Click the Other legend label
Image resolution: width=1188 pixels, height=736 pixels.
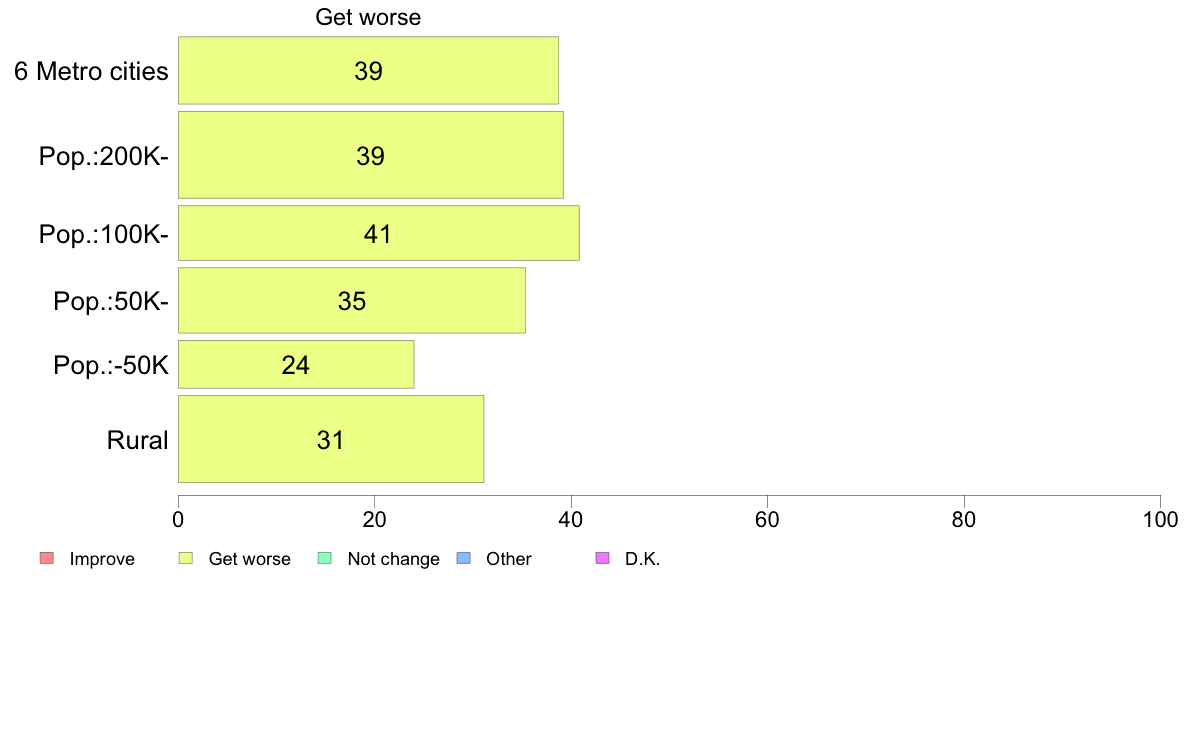click(x=508, y=559)
